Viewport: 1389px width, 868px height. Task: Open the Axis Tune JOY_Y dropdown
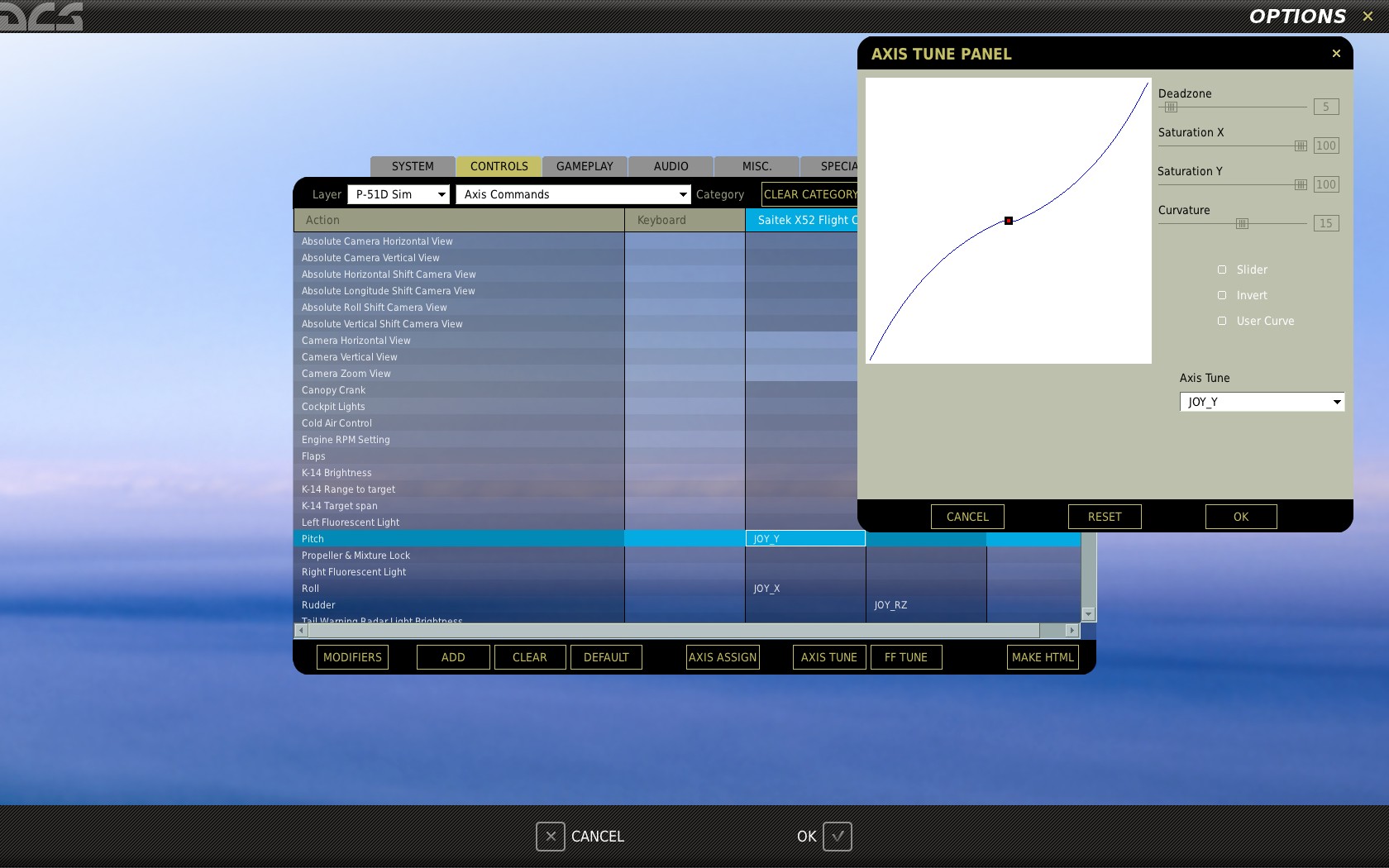[x=1262, y=402]
